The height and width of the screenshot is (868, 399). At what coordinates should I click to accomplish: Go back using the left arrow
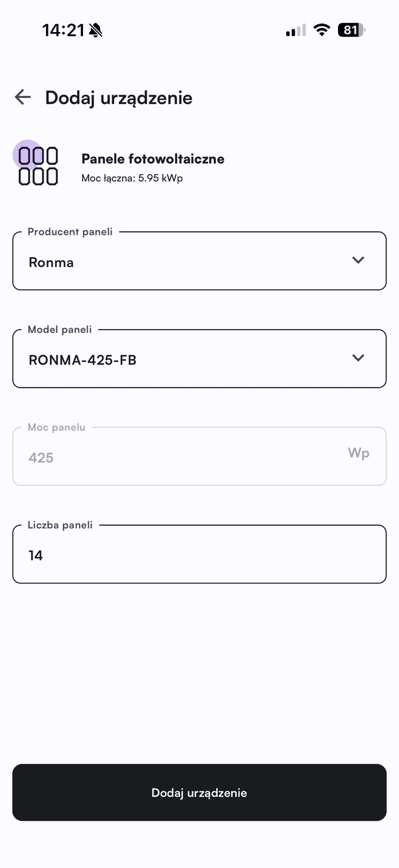[23, 97]
